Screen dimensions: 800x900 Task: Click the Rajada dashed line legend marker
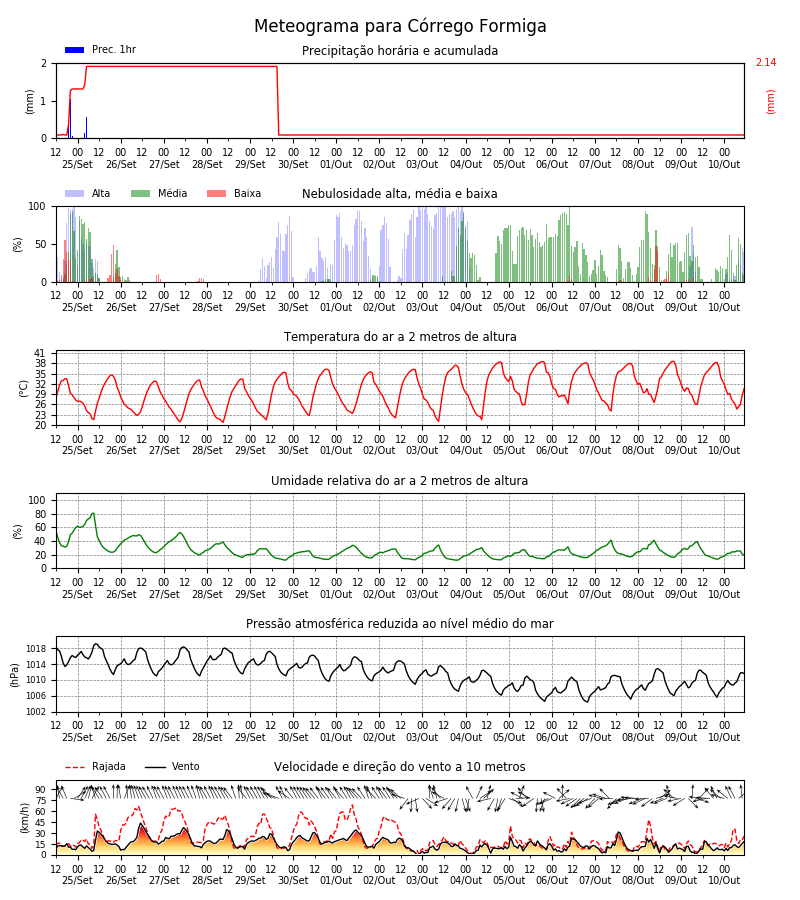coord(75,767)
